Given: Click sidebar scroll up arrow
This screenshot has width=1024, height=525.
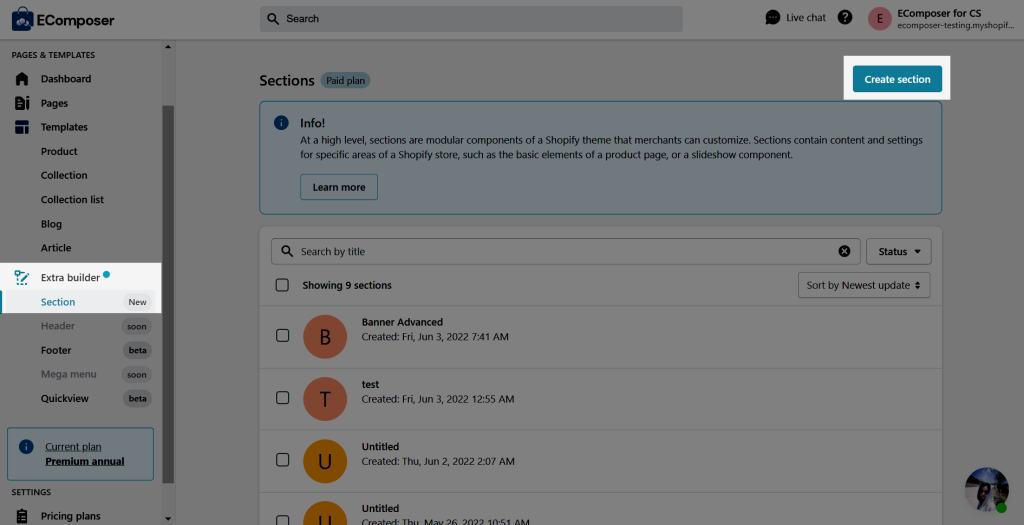Looking at the screenshot, I should (168, 48).
